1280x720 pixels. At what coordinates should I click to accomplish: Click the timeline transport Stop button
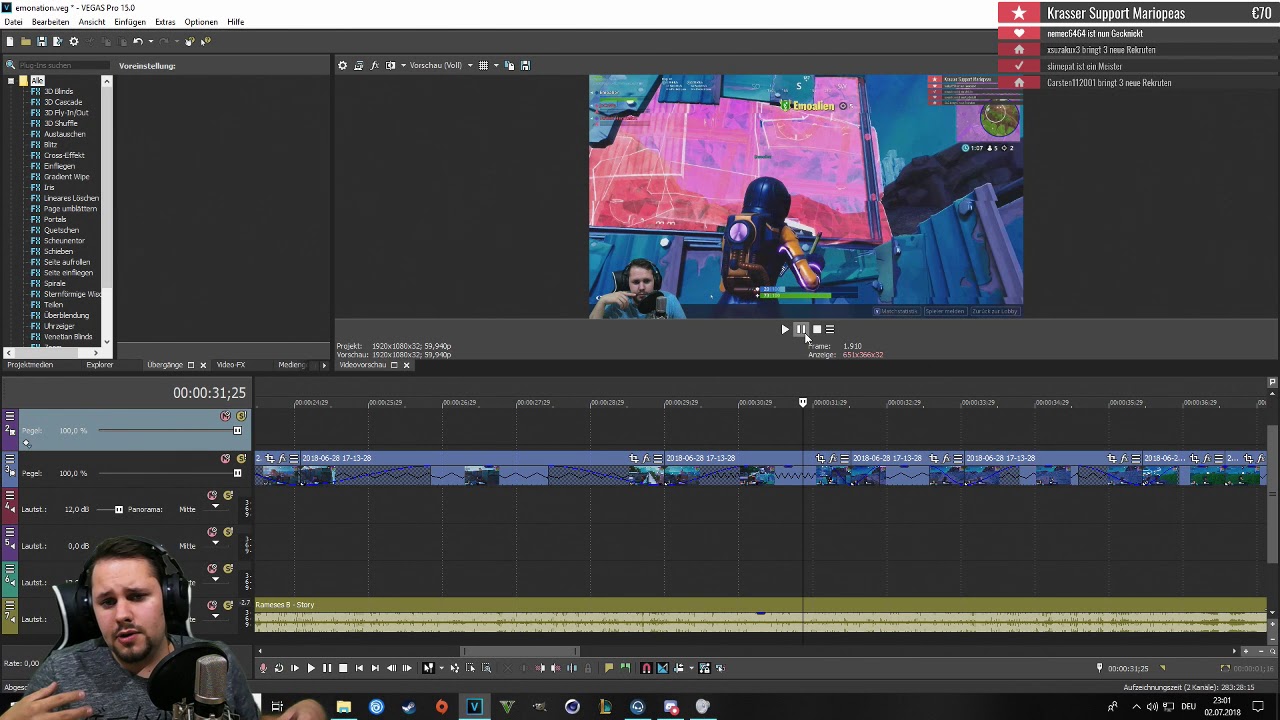click(x=343, y=668)
